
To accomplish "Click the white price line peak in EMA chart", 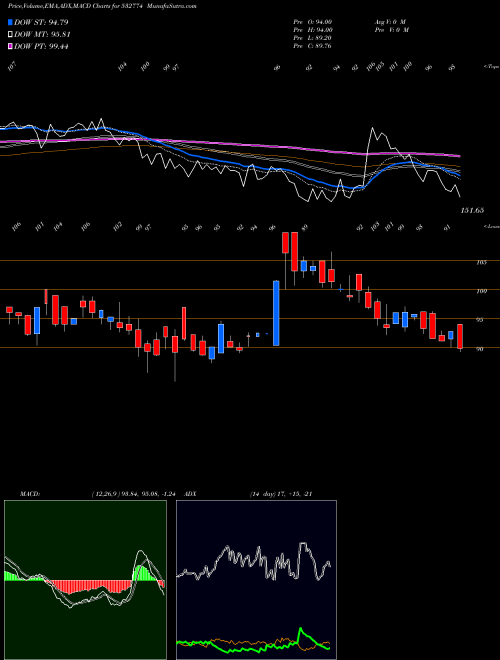I will coord(372,128).
